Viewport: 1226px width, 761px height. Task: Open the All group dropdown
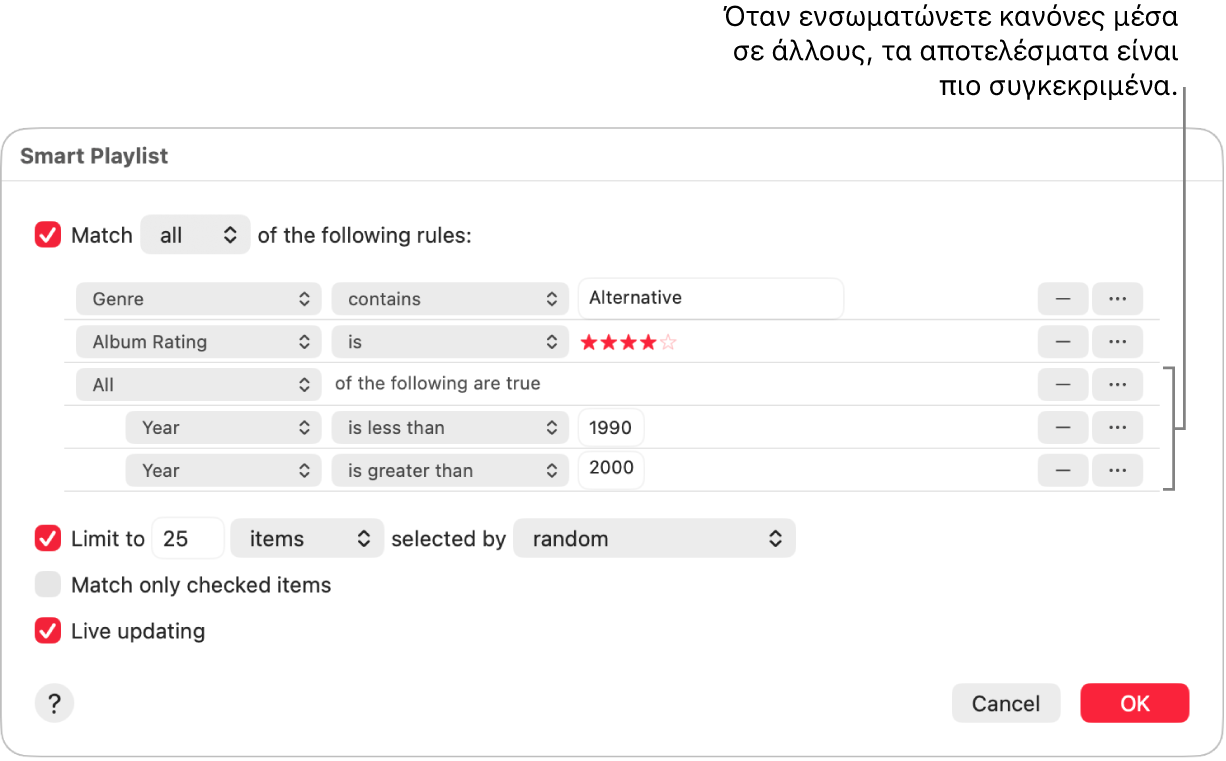click(199, 384)
